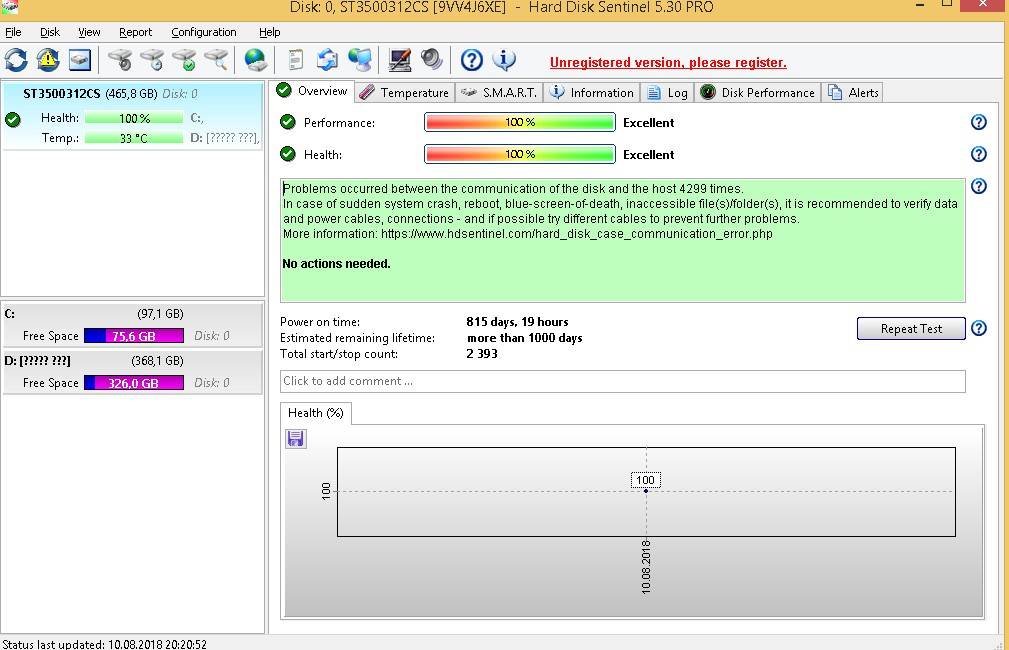Click the Excellent label next to Performance
Screen dimensions: 1009x650
[x=649, y=122]
